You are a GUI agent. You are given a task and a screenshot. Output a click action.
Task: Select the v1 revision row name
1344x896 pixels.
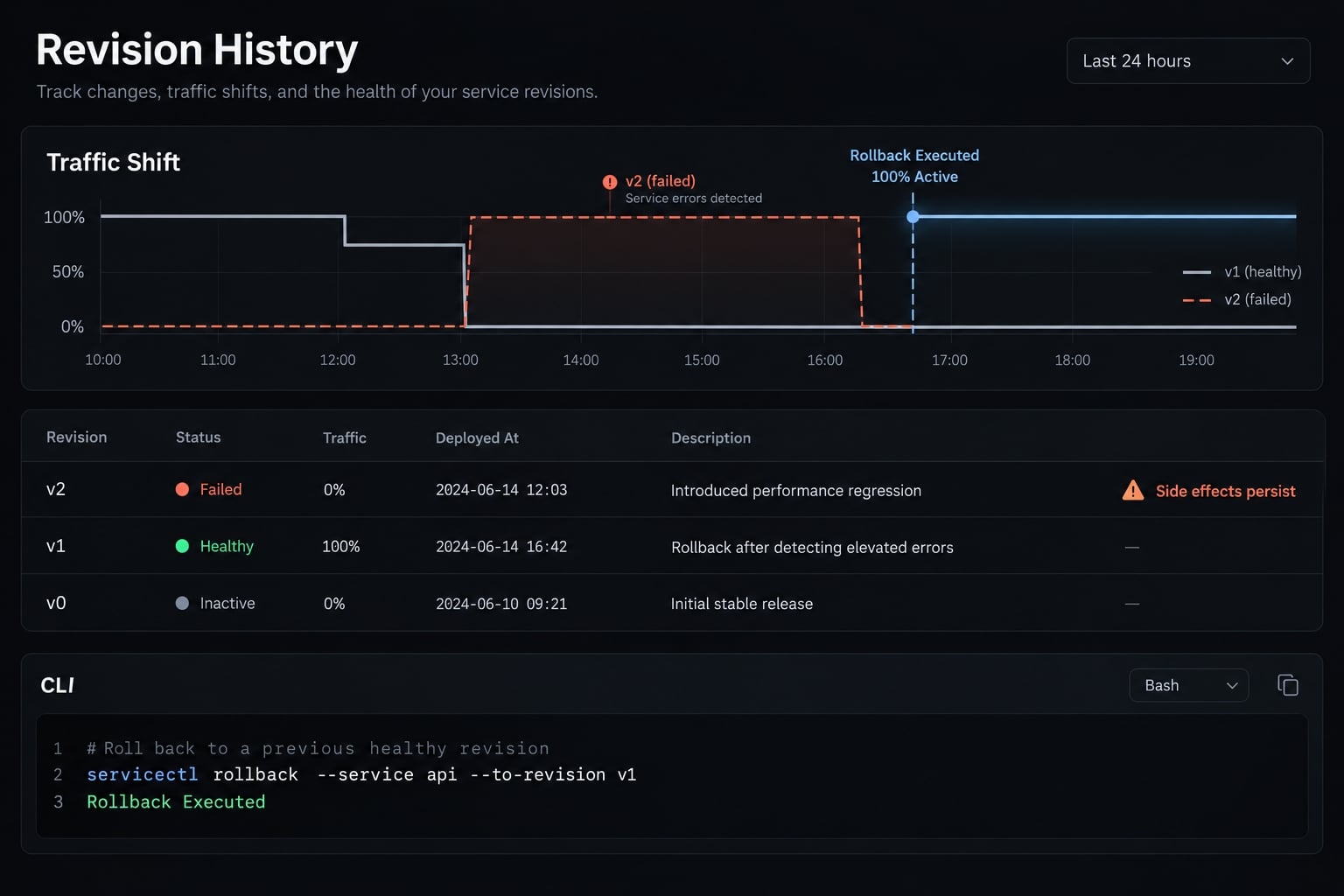tap(56, 546)
